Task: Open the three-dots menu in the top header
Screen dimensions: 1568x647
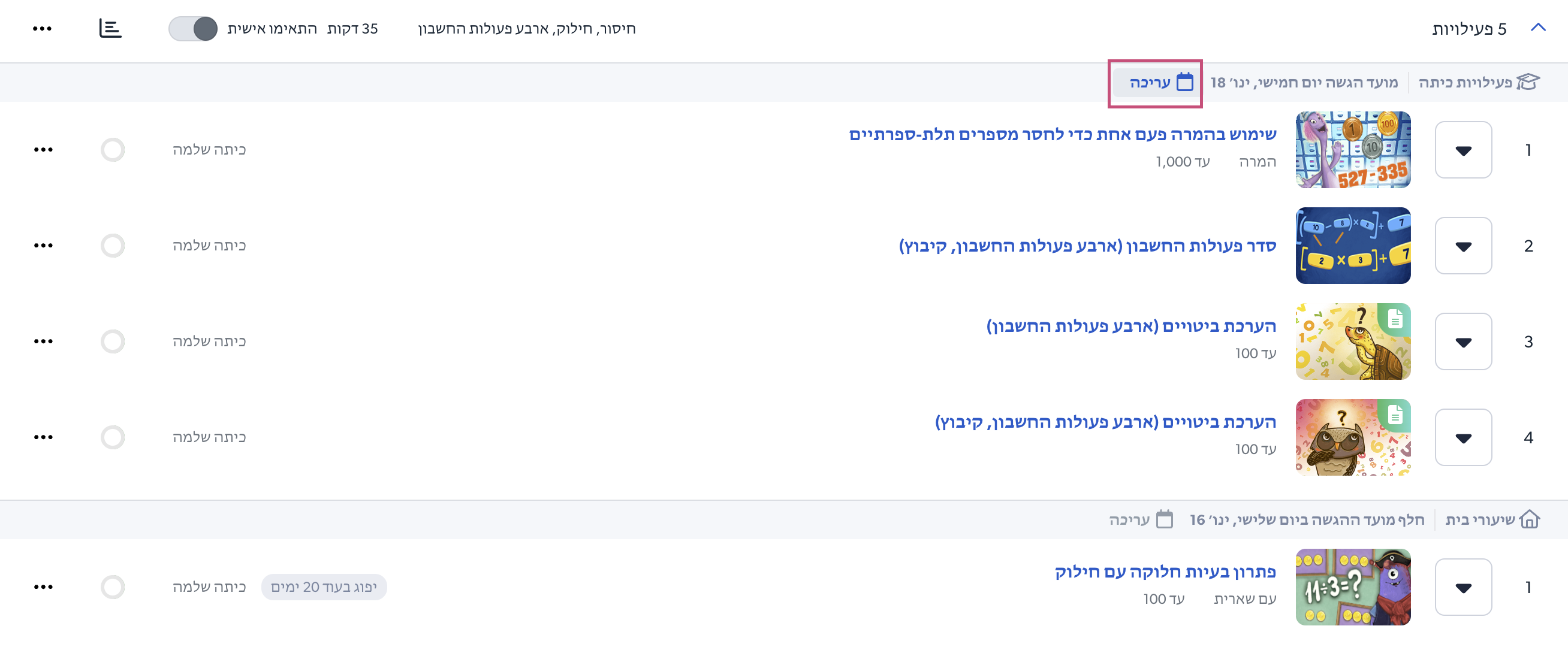Action: point(42,29)
